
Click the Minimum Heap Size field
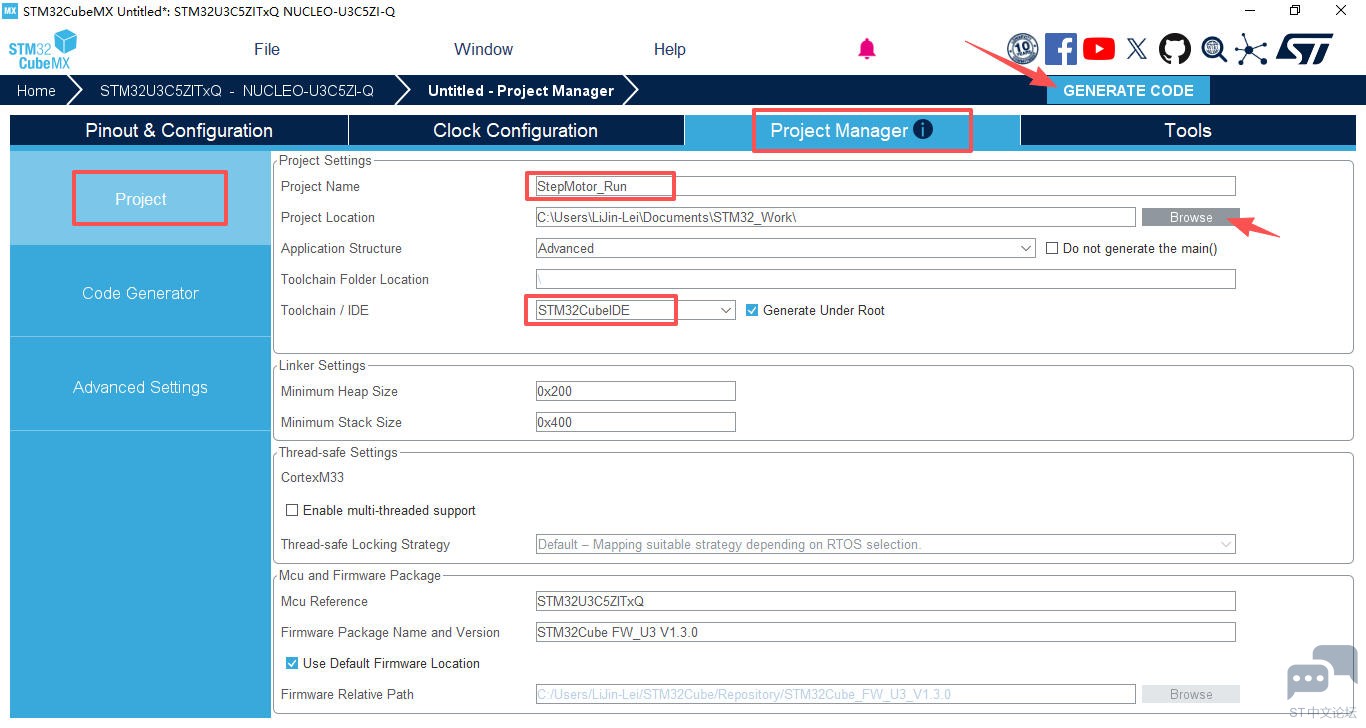click(x=636, y=391)
